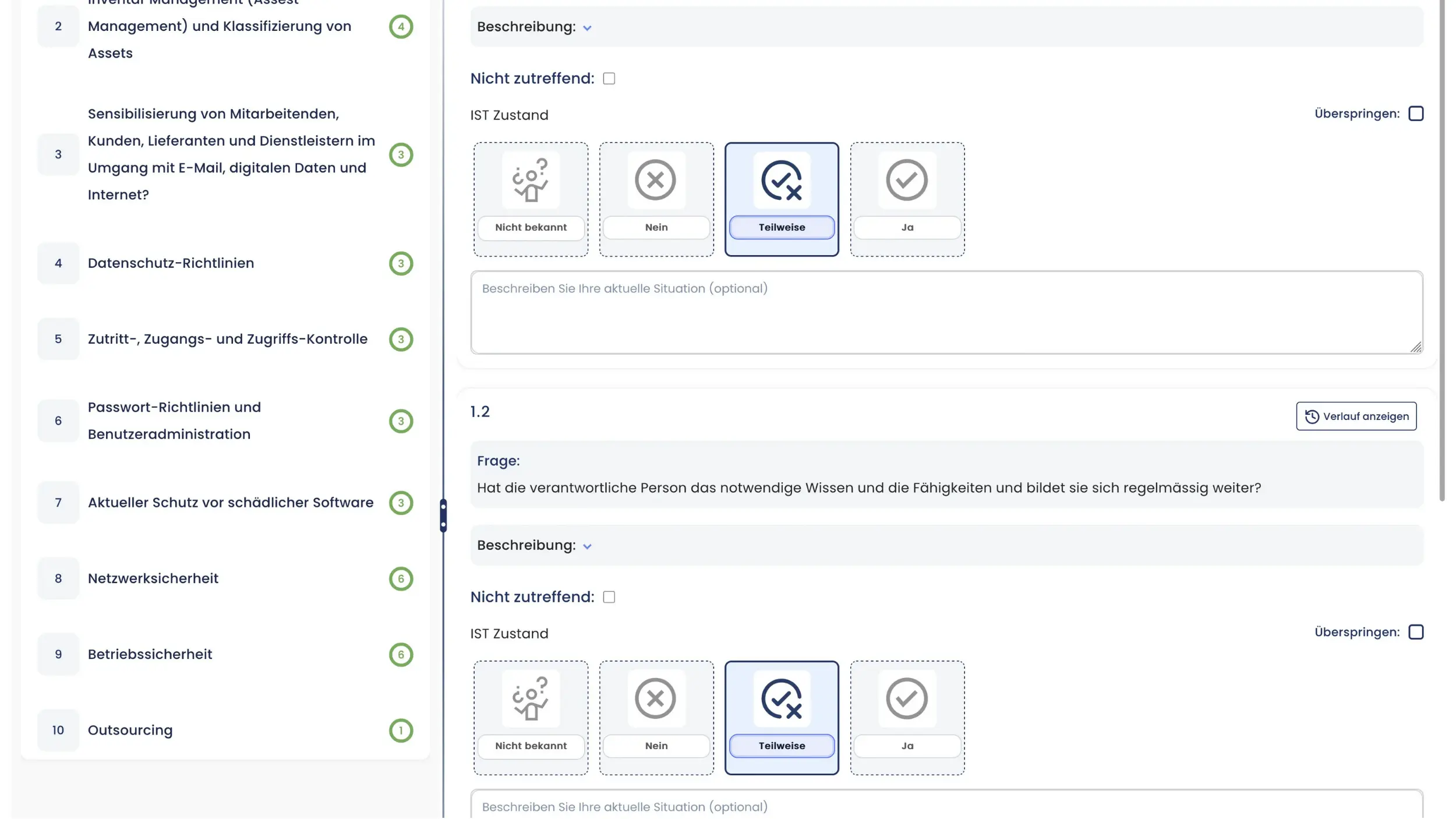Viewport: 1456px width, 819px height.
Task: Choose the upper 'Ja' checkmark icon above question 1.2
Action: (x=907, y=180)
